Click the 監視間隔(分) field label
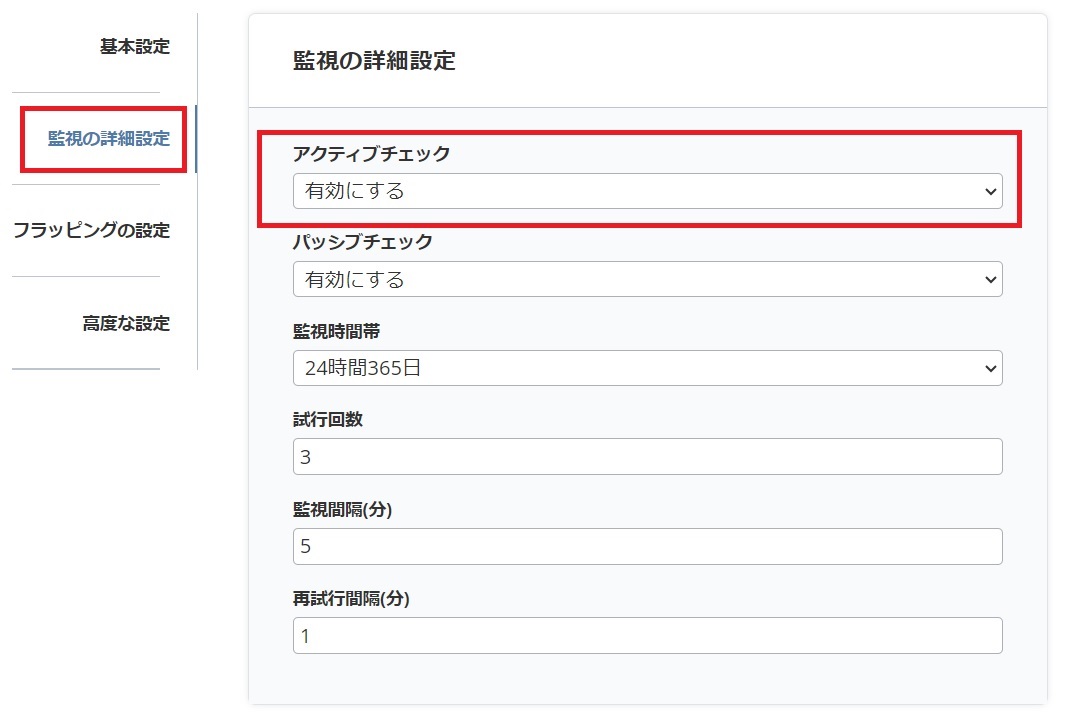 pos(342,510)
